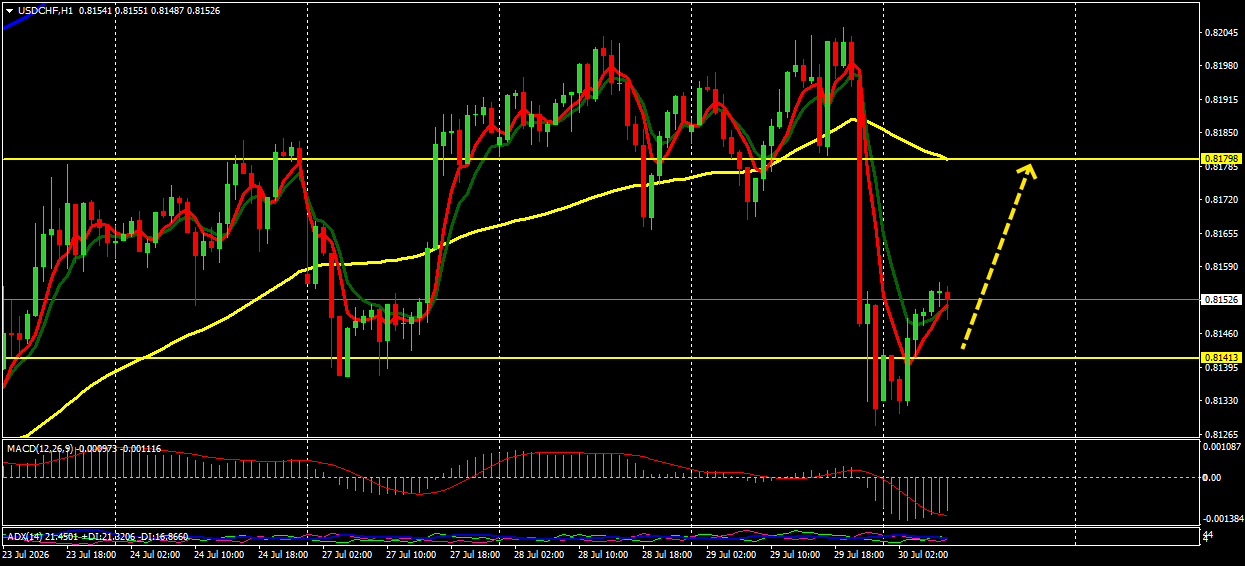Click the 28 Jul 02:00 time label
The width and height of the screenshot is (1245, 566).
tap(538, 553)
